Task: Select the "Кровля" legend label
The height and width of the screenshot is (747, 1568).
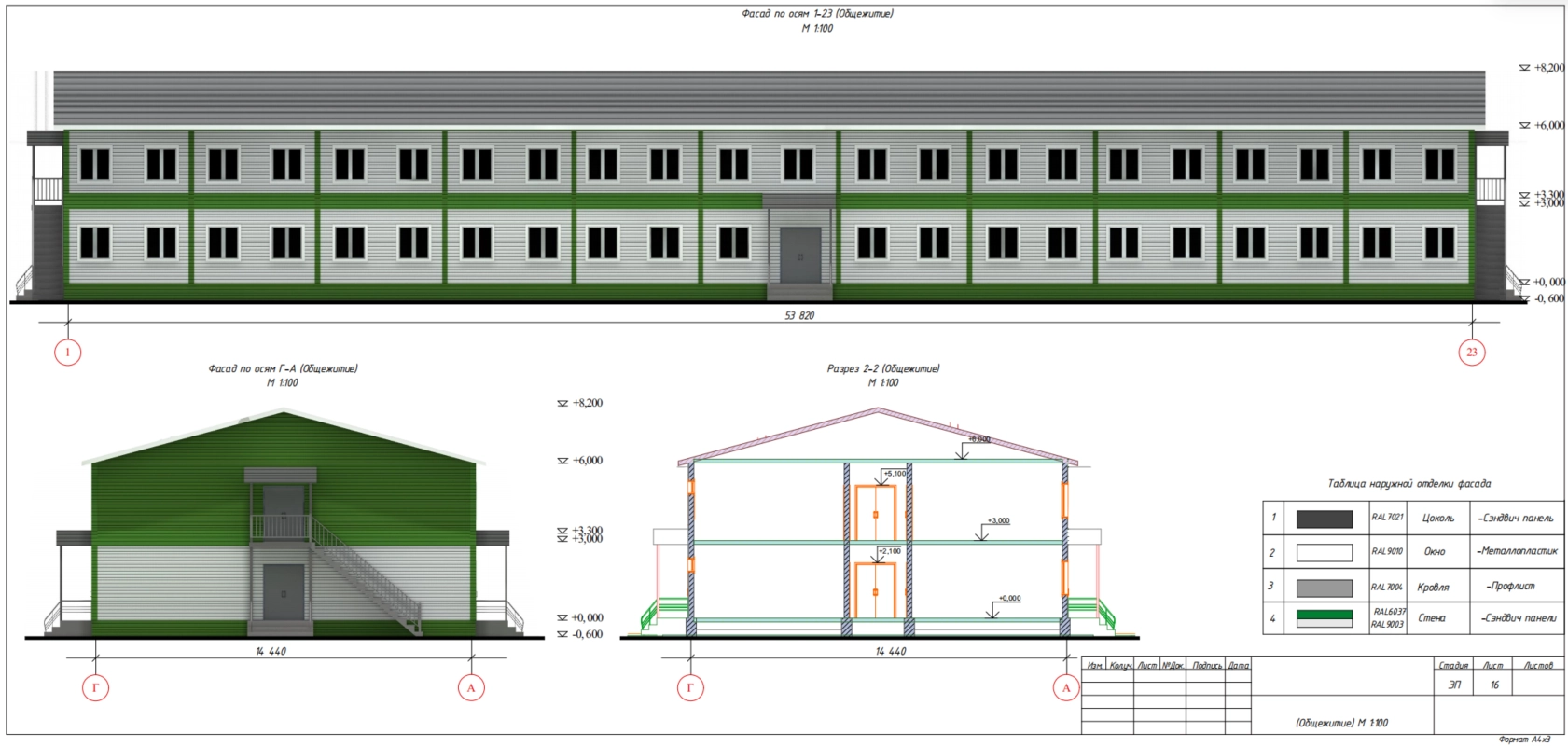Action: (1433, 588)
